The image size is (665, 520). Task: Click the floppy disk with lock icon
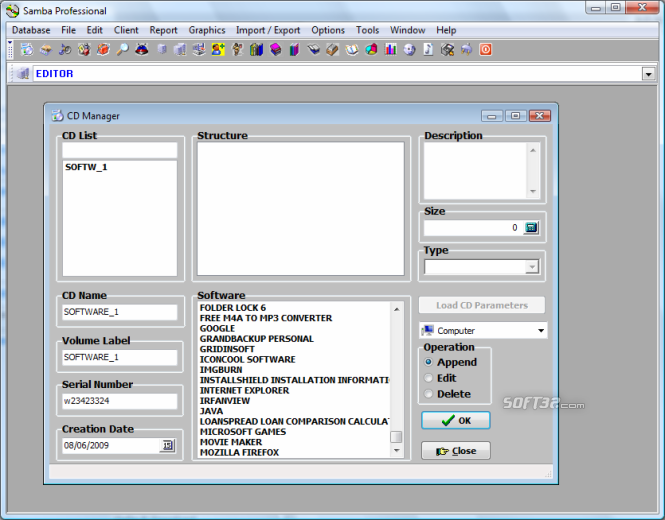pos(447,50)
